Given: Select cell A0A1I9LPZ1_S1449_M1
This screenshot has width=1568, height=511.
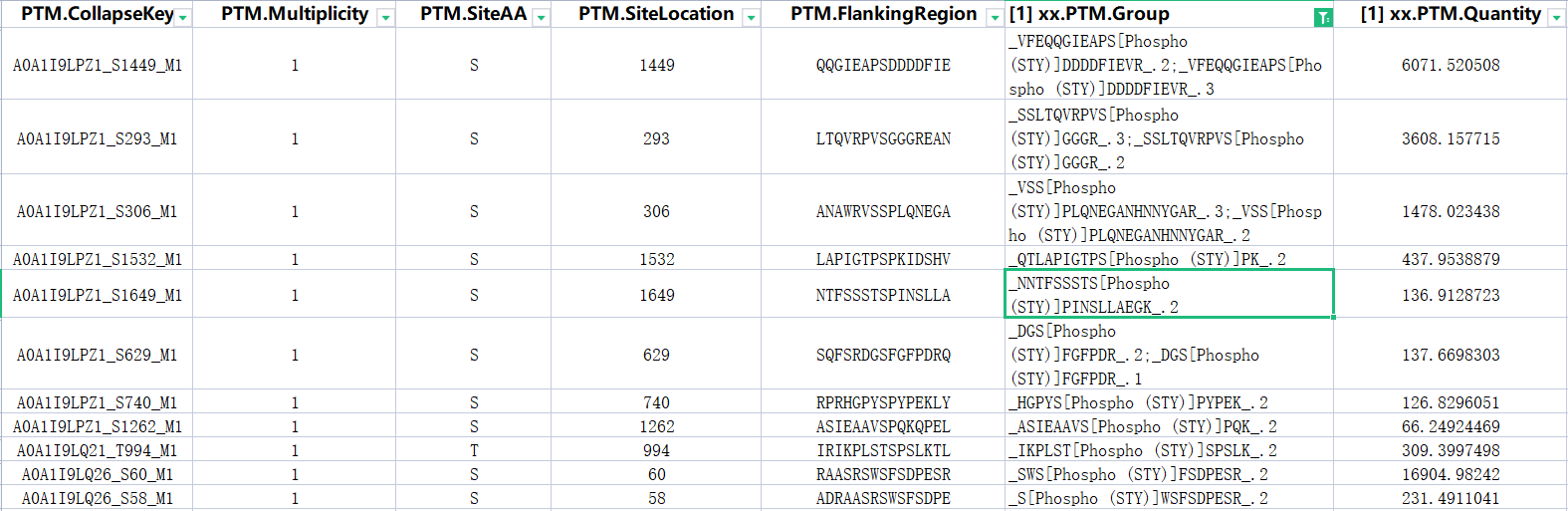Looking at the screenshot, I should pyautogui.click(x=97, y=65).
